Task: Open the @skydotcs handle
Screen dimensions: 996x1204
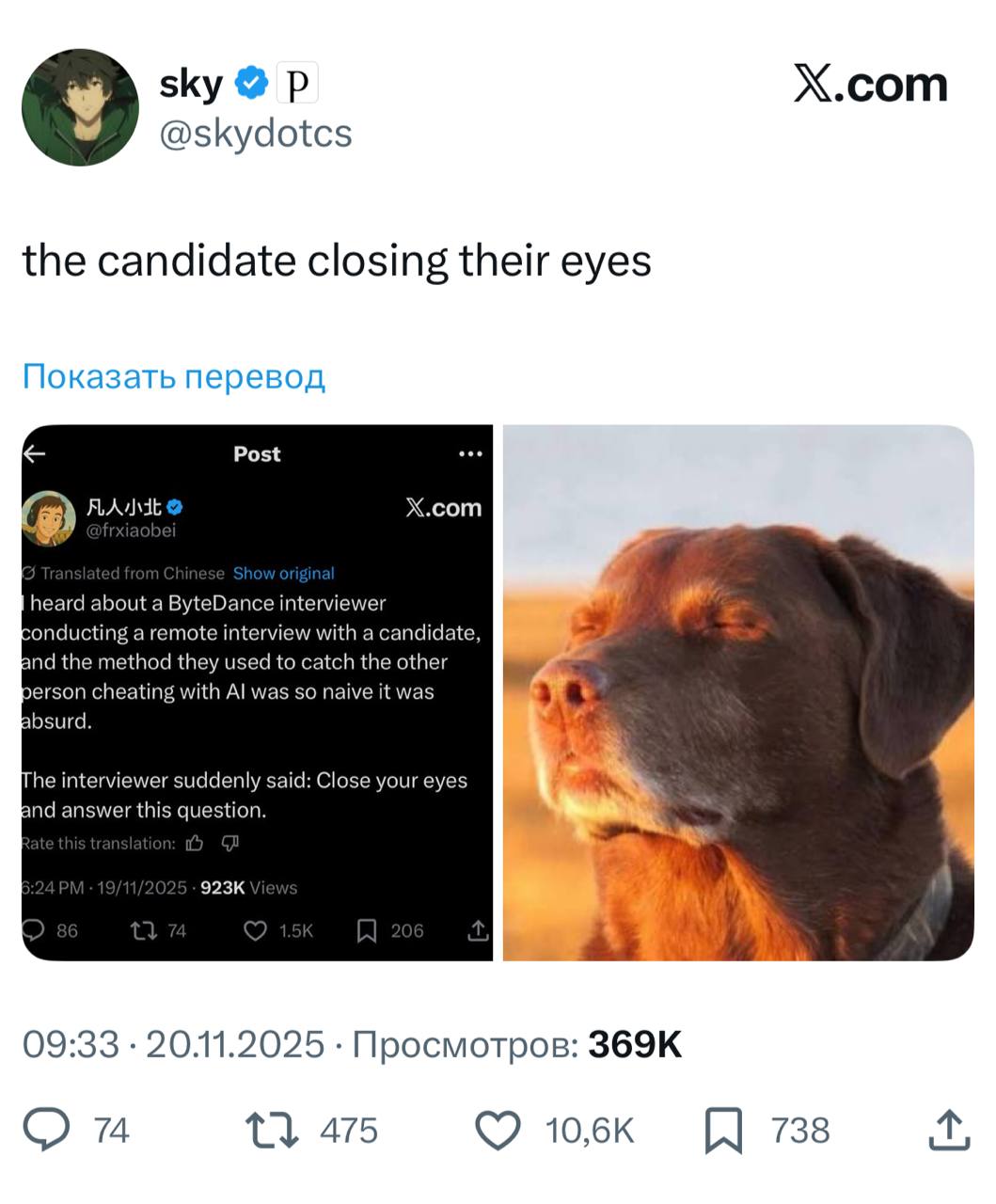Action: tap(256, 134)
